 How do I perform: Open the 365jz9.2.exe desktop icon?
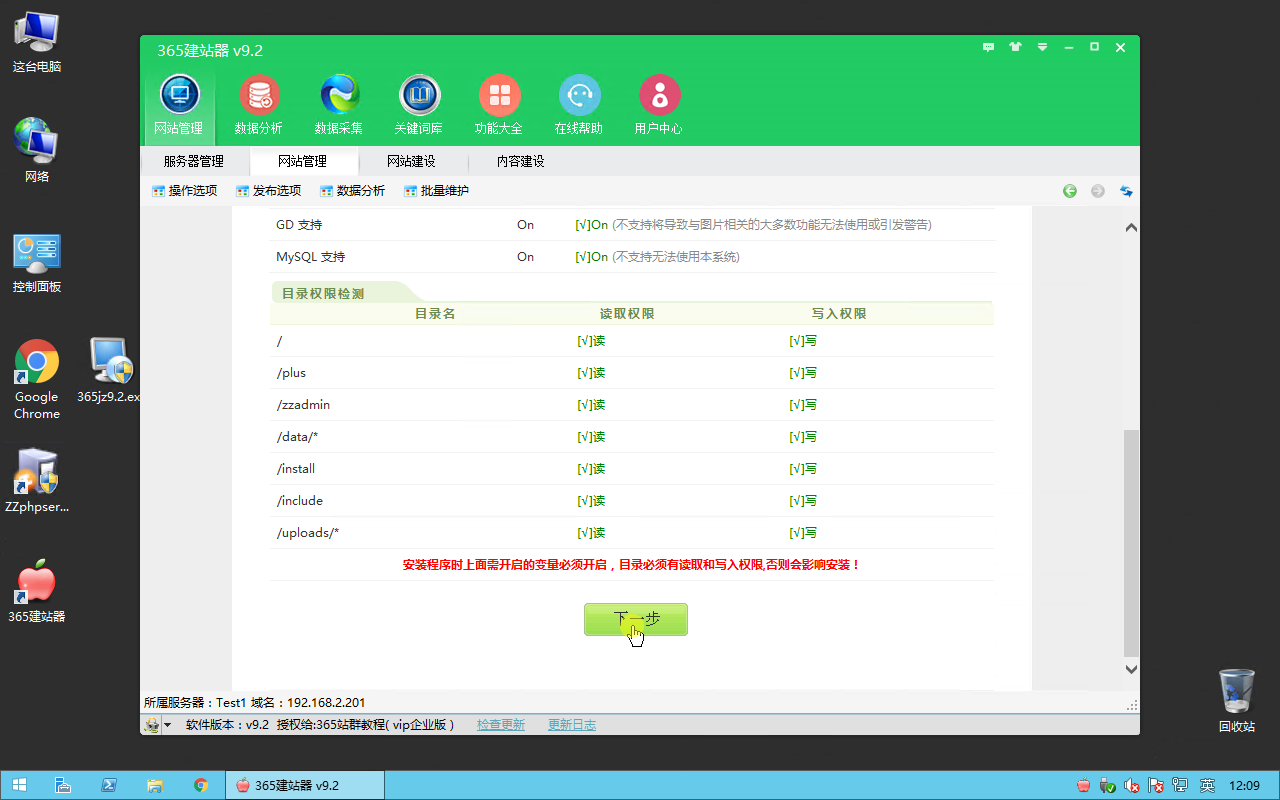click(x=108, y=370)
